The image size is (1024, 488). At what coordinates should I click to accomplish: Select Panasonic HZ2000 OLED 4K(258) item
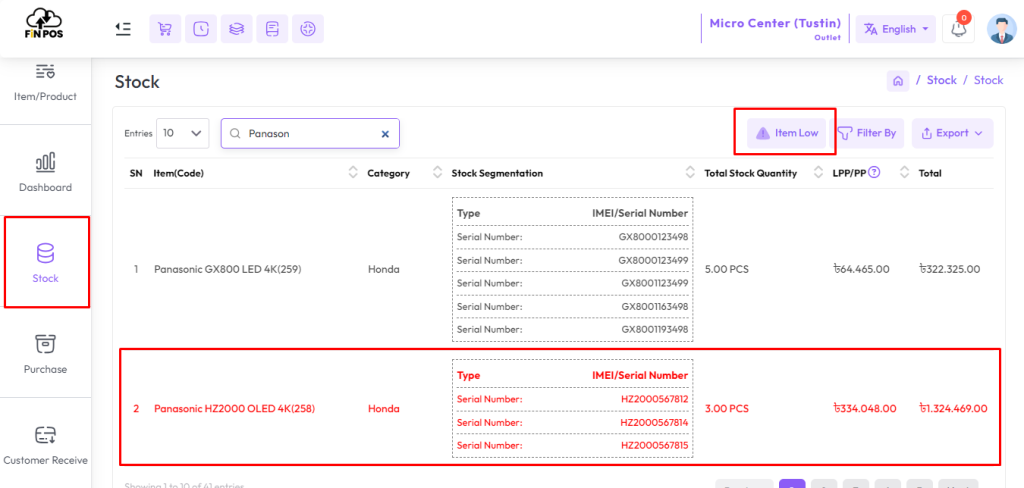tap(234, 409)
